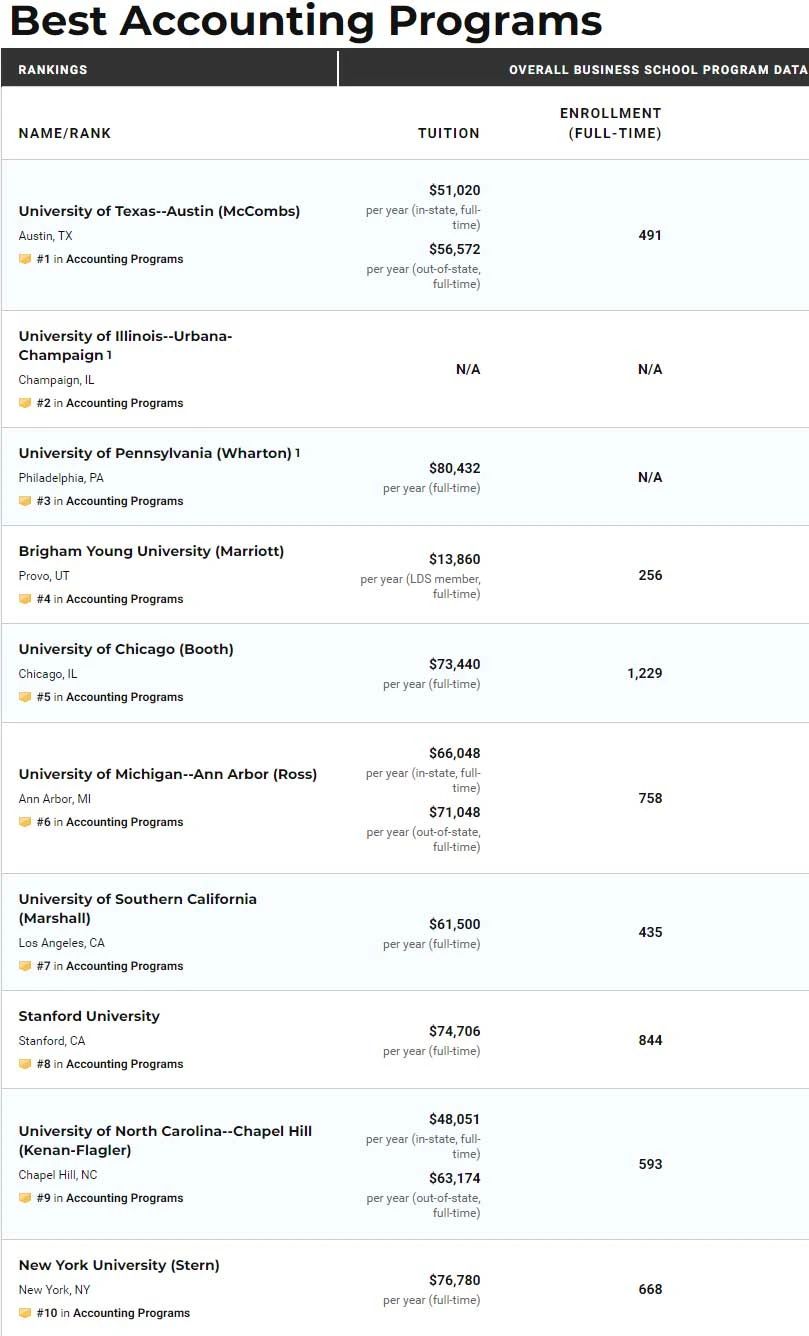
Task: Click the #3 rank badge icon for Wharton
Action: [x=25, y=501]
